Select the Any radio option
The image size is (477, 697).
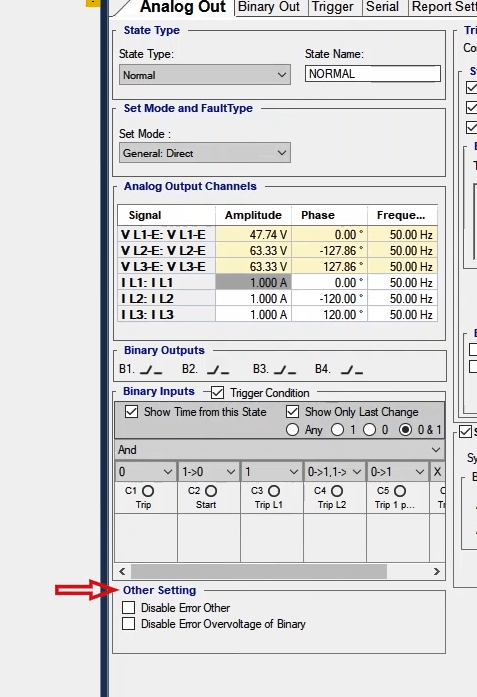tap(292, 430)
